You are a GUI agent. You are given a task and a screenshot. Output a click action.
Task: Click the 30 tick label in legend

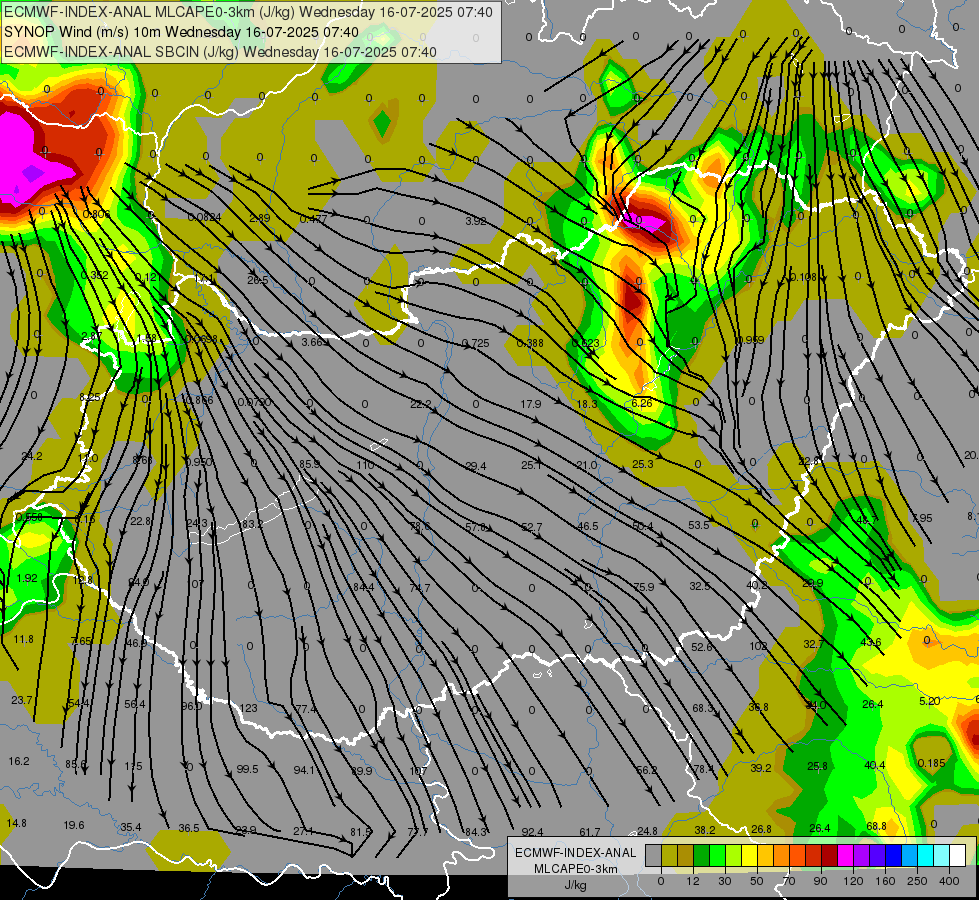(x=725, y=881)
